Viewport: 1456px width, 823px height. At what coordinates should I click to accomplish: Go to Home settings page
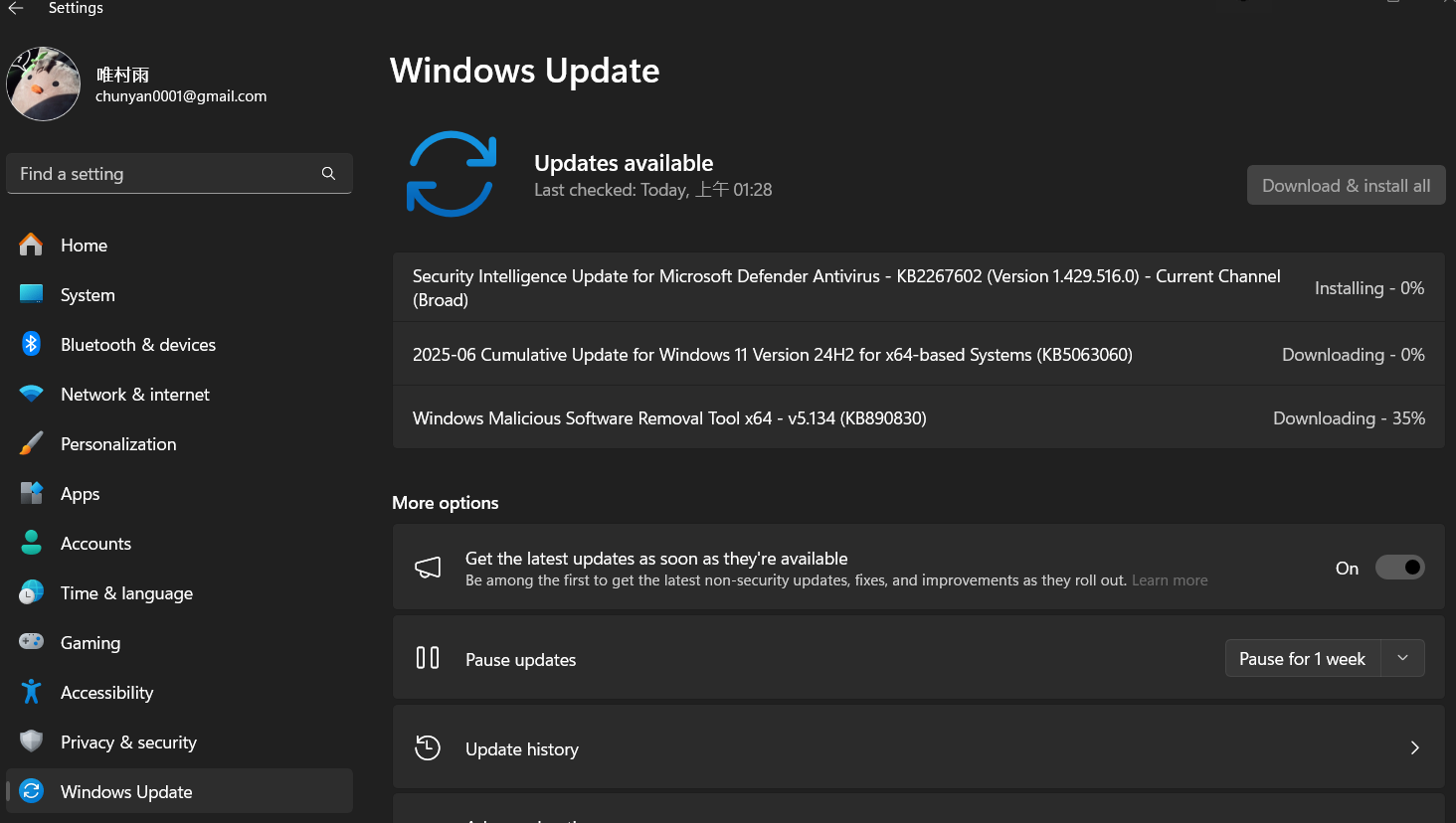coord(179,245)
